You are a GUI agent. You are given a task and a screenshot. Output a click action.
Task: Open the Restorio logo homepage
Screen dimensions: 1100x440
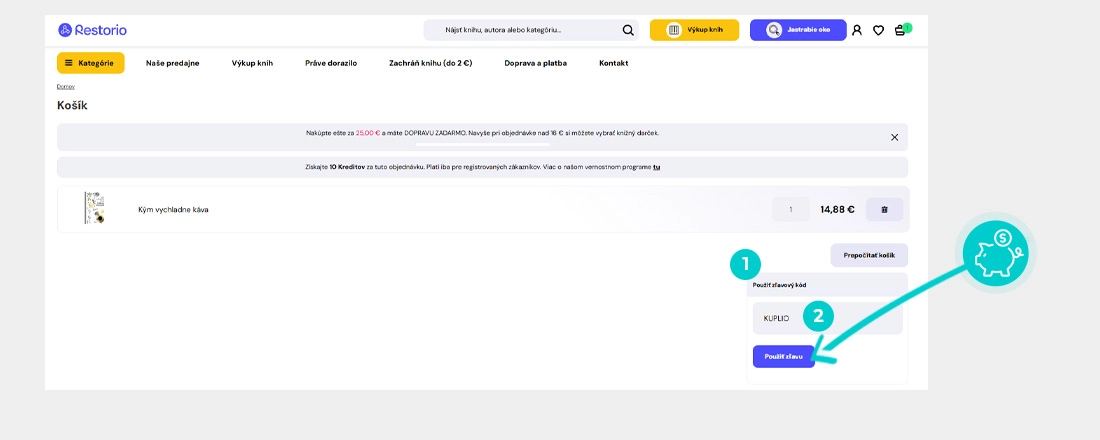(92, 30)
